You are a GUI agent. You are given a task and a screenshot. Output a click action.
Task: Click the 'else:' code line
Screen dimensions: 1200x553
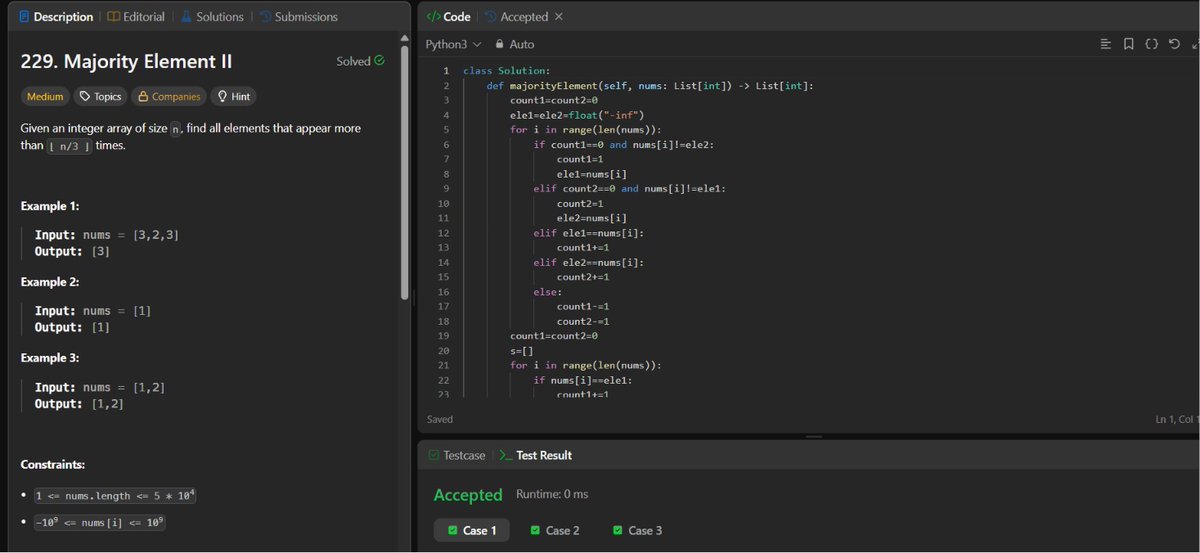point(548,292)
